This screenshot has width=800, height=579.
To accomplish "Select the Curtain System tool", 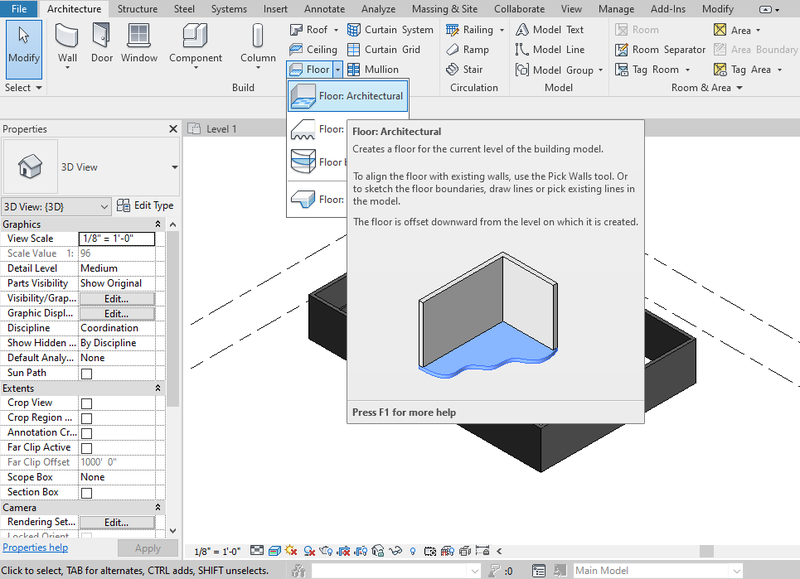I will click(390, 30).
